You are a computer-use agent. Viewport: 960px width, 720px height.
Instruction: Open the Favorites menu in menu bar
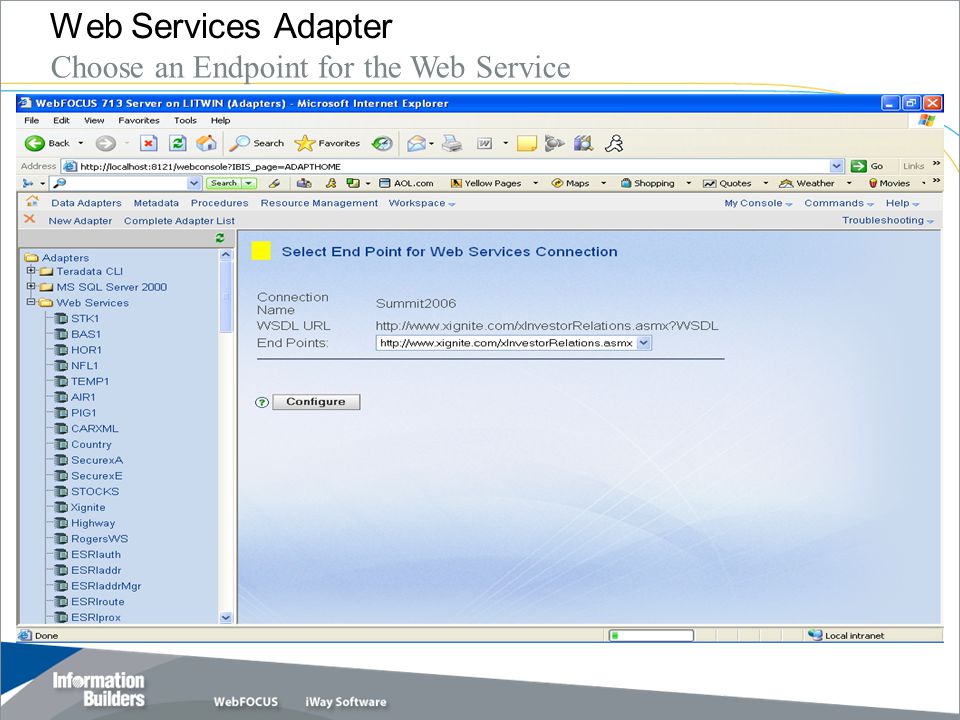coord(139,121)
